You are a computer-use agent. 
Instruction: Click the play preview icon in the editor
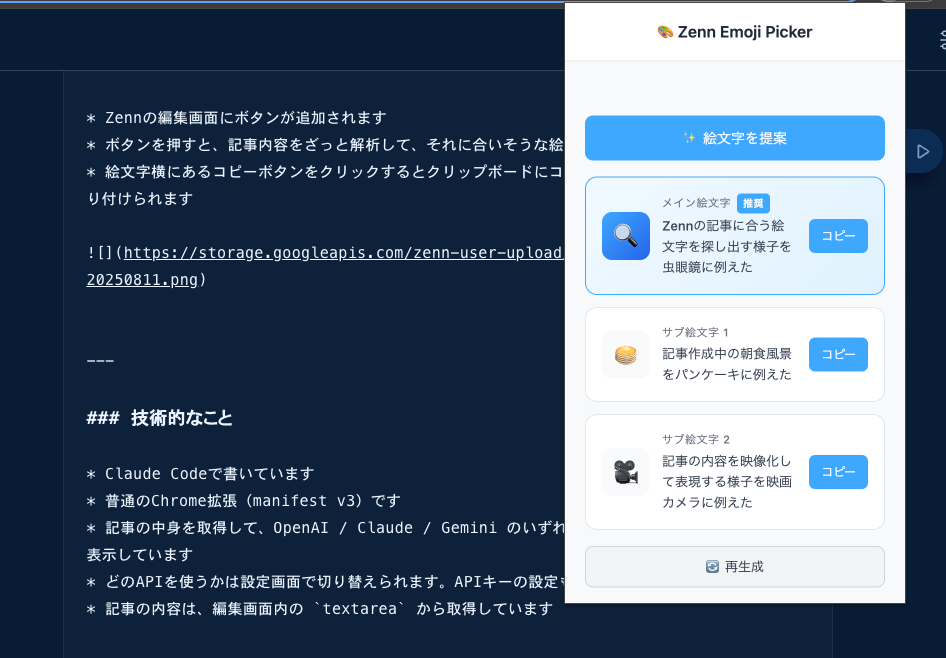click(x=922, y=151)
